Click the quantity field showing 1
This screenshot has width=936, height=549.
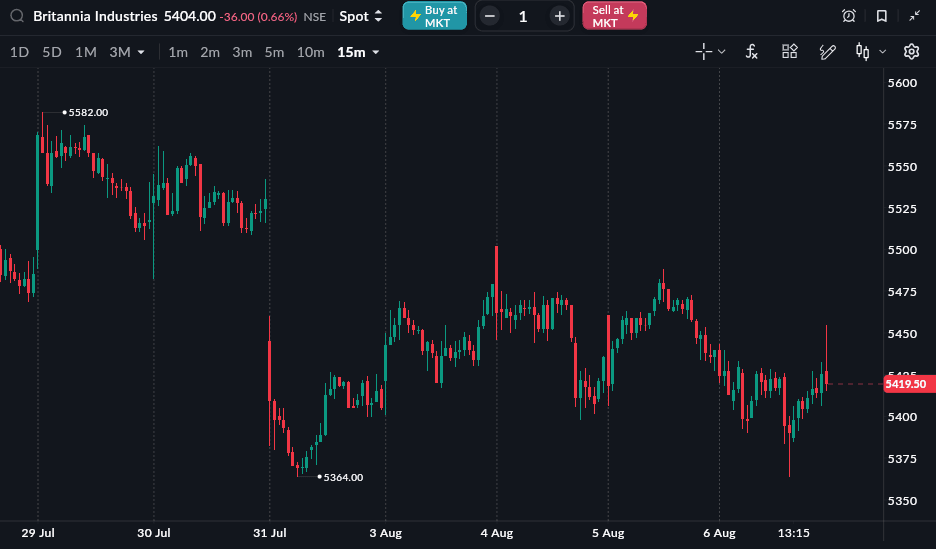(523, 16)
